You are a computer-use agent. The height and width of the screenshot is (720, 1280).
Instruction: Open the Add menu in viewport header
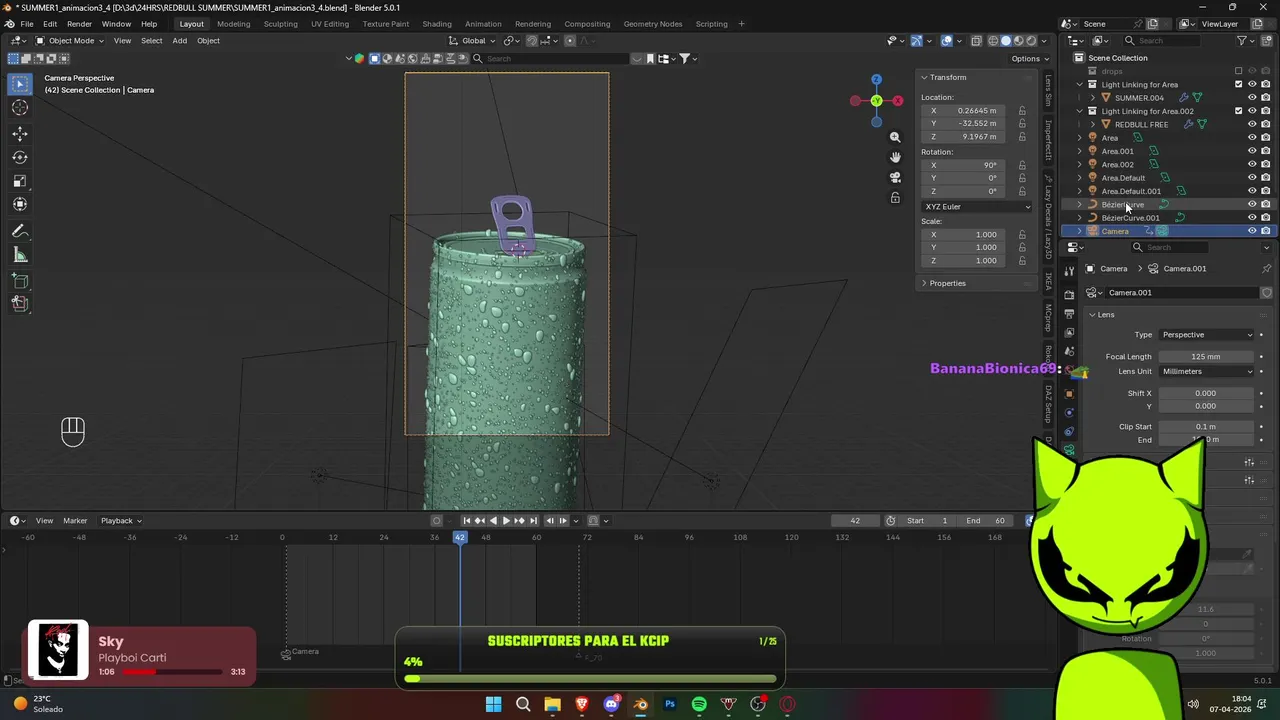point(179,41)
